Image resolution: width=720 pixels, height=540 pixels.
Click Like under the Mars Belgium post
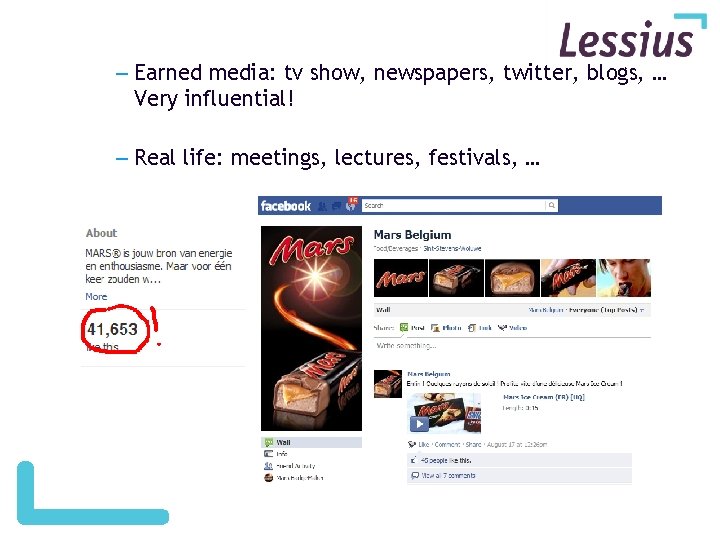tap(423, 444)
